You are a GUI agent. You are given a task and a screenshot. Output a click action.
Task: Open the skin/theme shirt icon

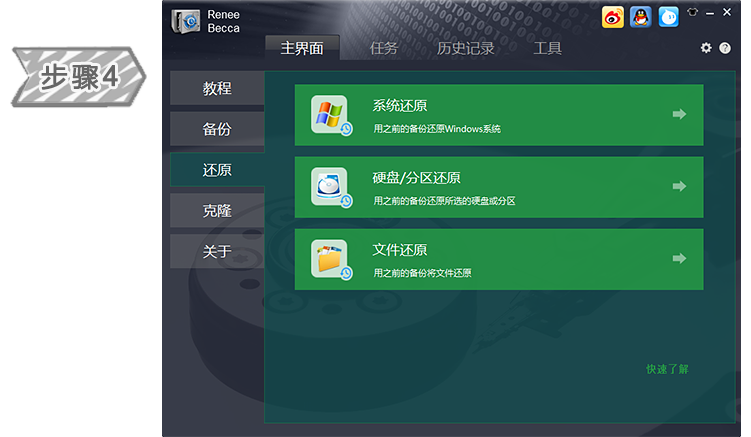click(693, 12)
